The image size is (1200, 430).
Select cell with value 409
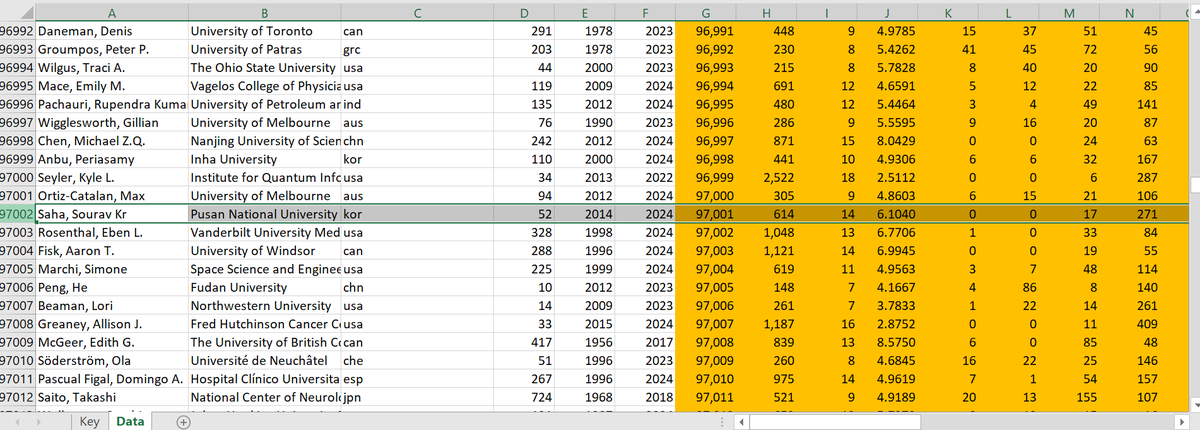coord(1132,323)
